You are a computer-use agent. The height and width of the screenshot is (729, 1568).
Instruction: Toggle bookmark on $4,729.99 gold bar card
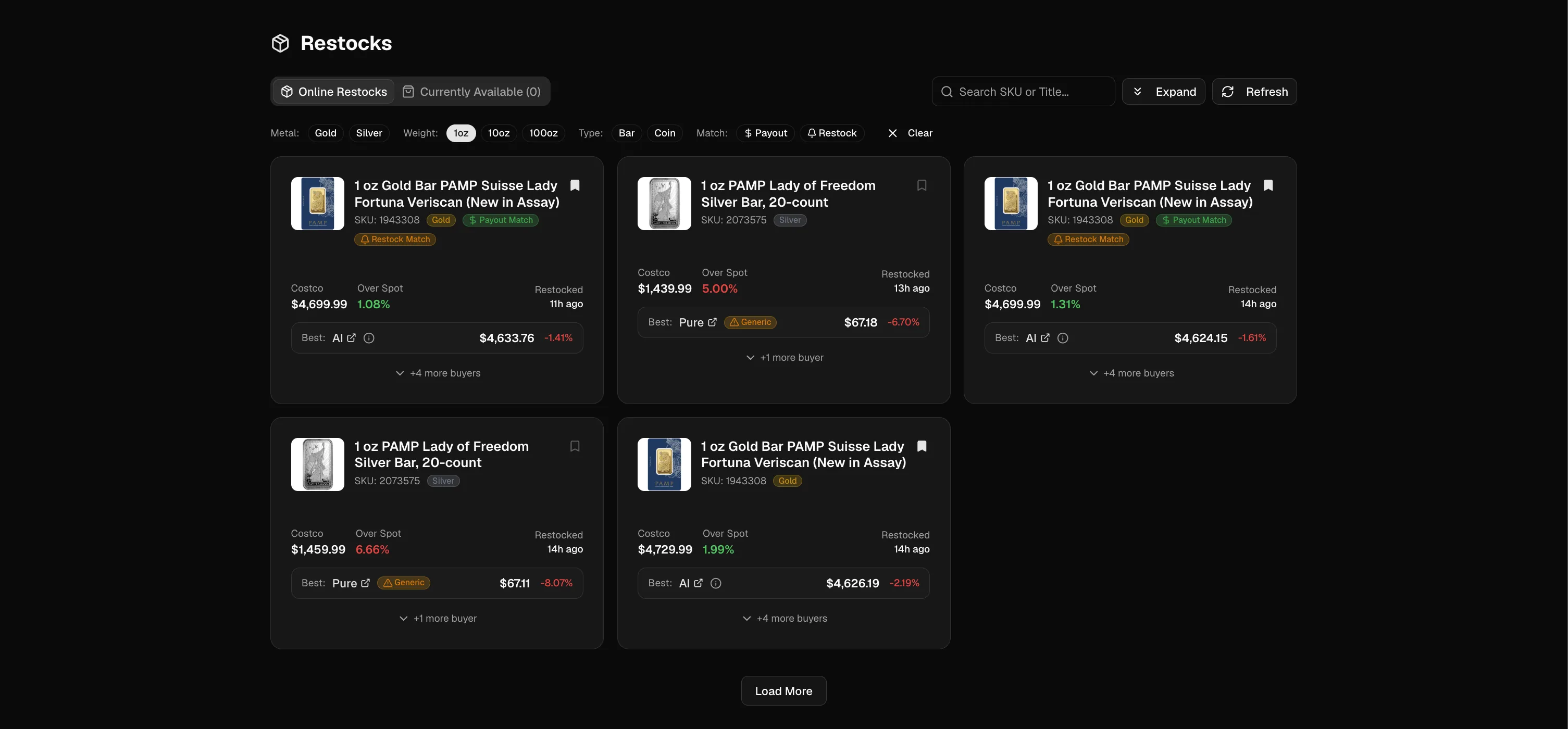click(922, 446)
